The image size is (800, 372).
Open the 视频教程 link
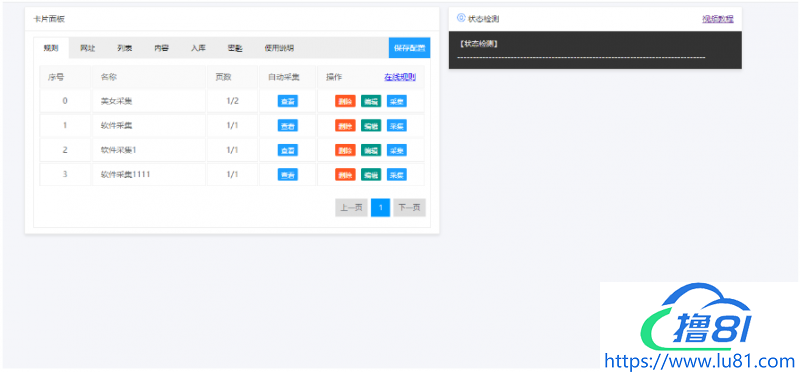(x=718, y=19)
